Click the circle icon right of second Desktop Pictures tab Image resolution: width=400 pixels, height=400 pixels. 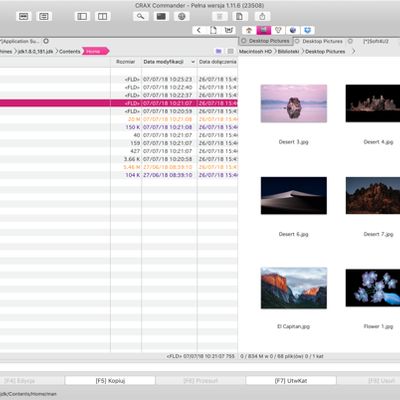coord(350,41)
